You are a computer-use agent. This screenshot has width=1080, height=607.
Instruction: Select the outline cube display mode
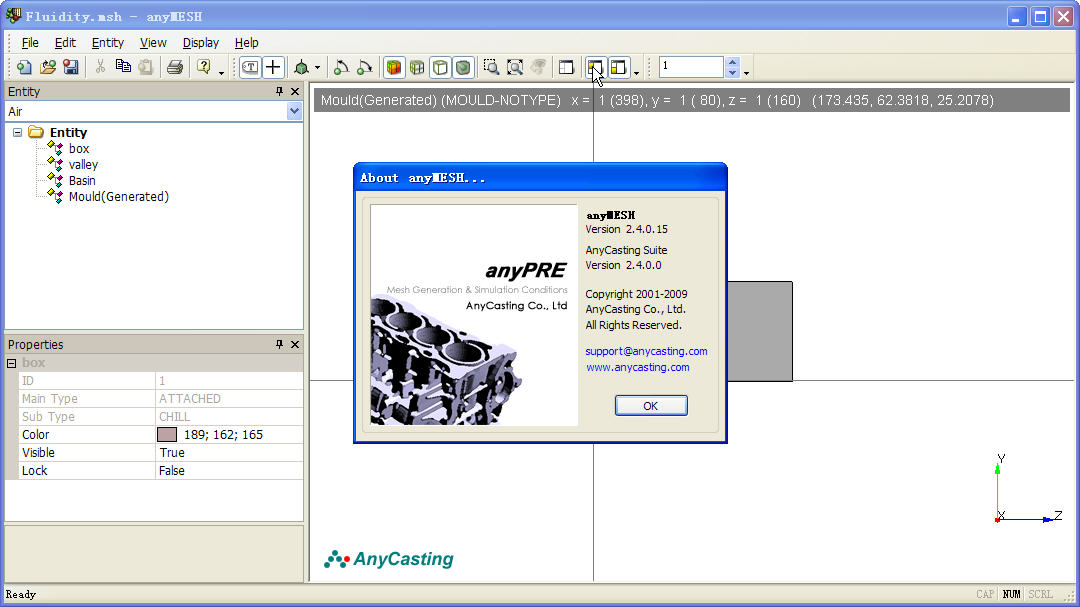pos(440,67)
